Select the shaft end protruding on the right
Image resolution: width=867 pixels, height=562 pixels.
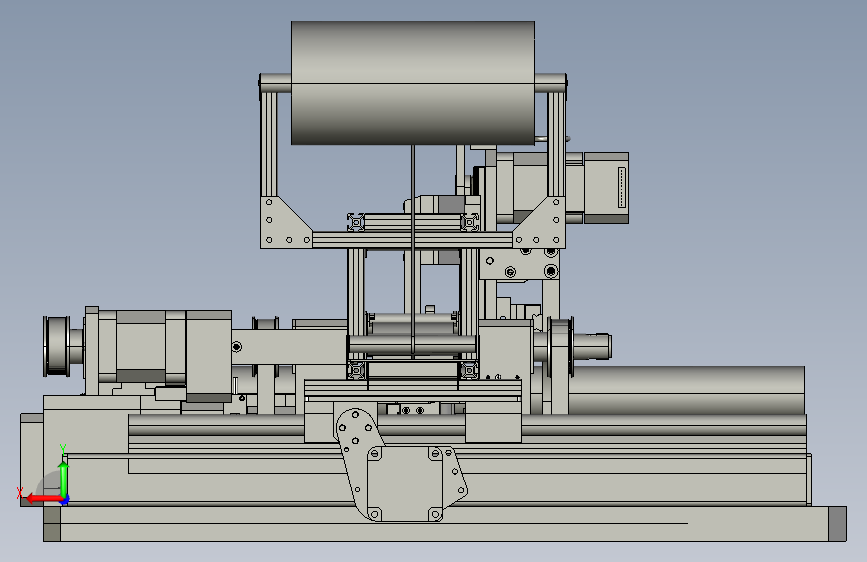tap(592, 346)
